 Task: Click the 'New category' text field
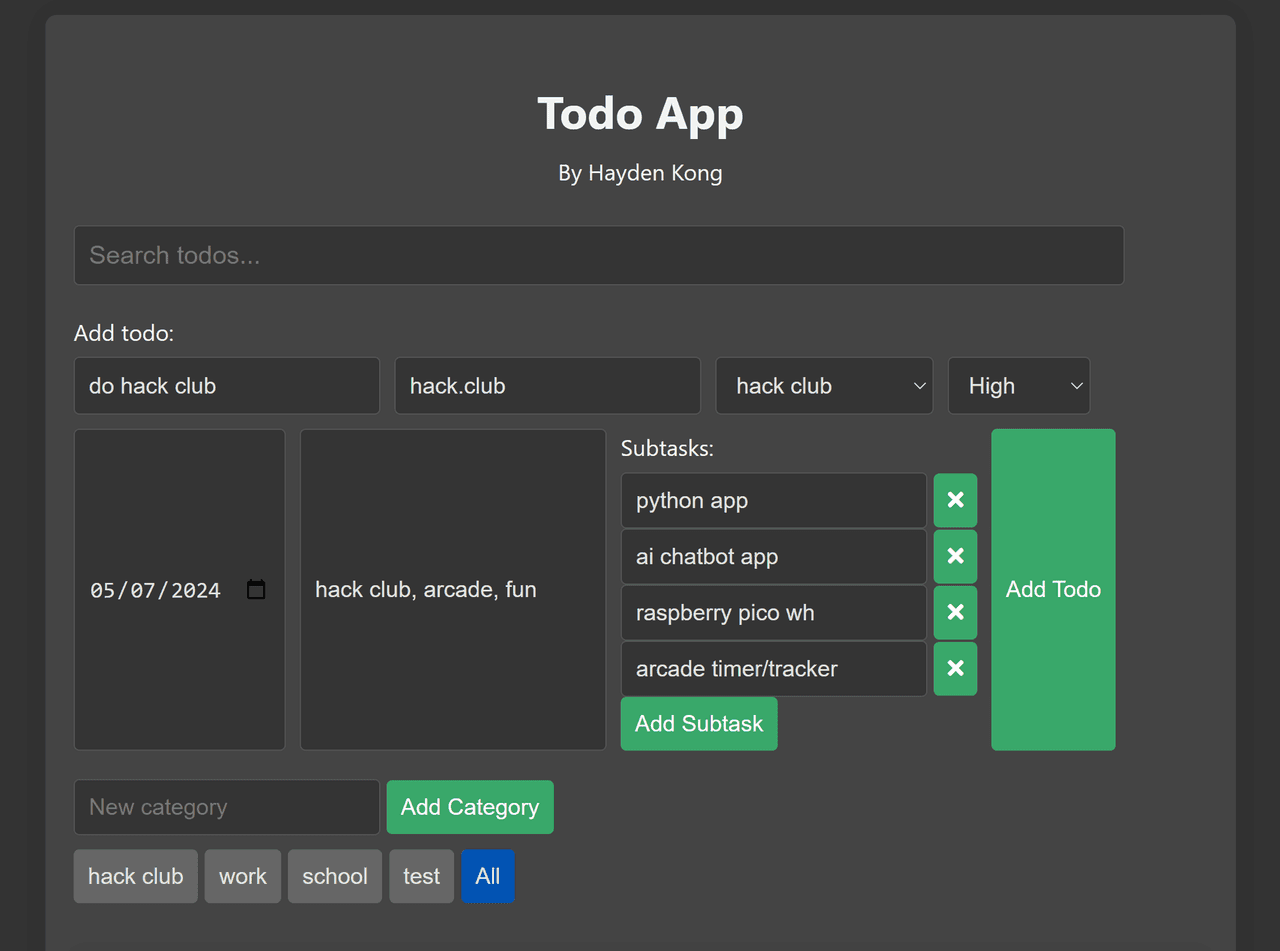pos(226,807)
